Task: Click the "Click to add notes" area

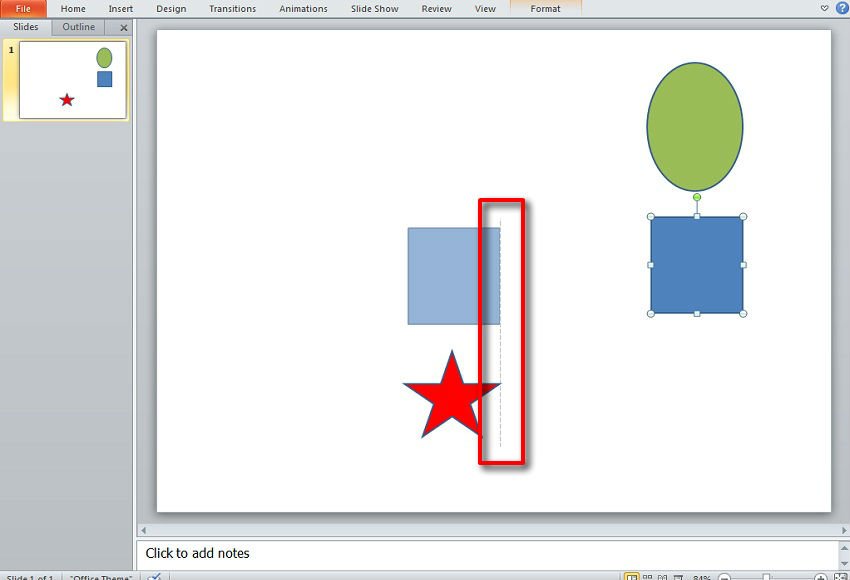Action: coord(198,553)
